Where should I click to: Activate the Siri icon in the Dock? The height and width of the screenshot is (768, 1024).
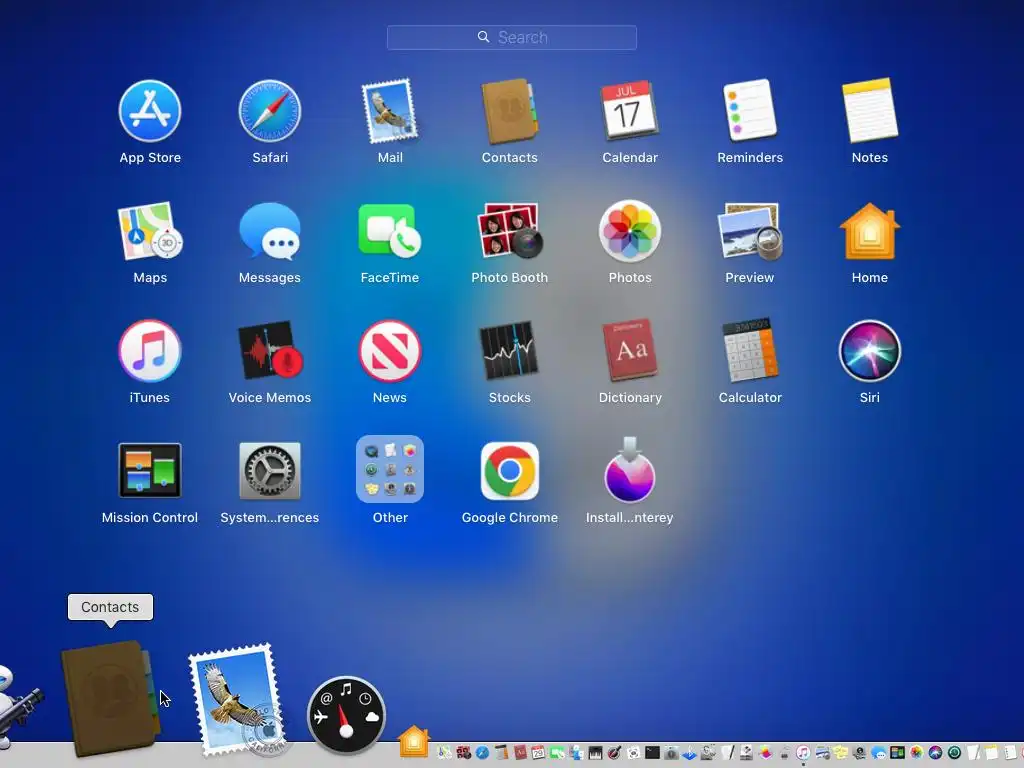coord(935,753)
